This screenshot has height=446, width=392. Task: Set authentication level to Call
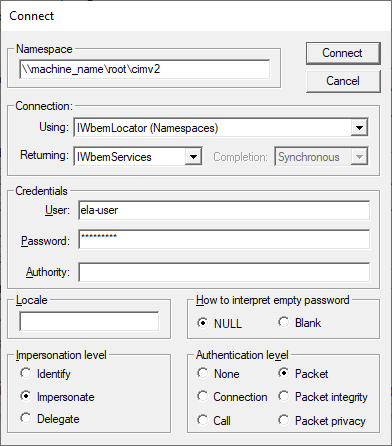coord(214,420)
